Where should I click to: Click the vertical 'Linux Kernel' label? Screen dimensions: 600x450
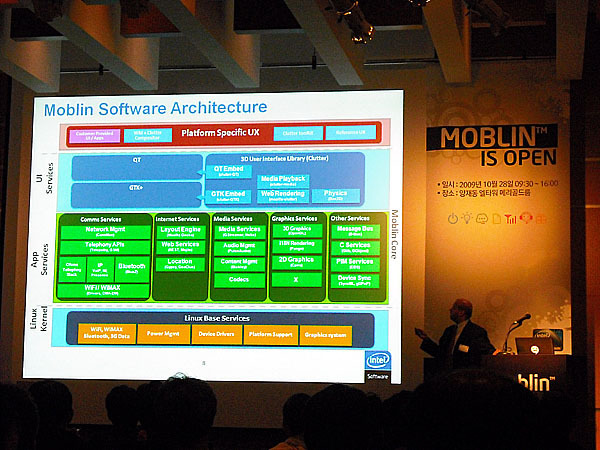coord(39,319)
